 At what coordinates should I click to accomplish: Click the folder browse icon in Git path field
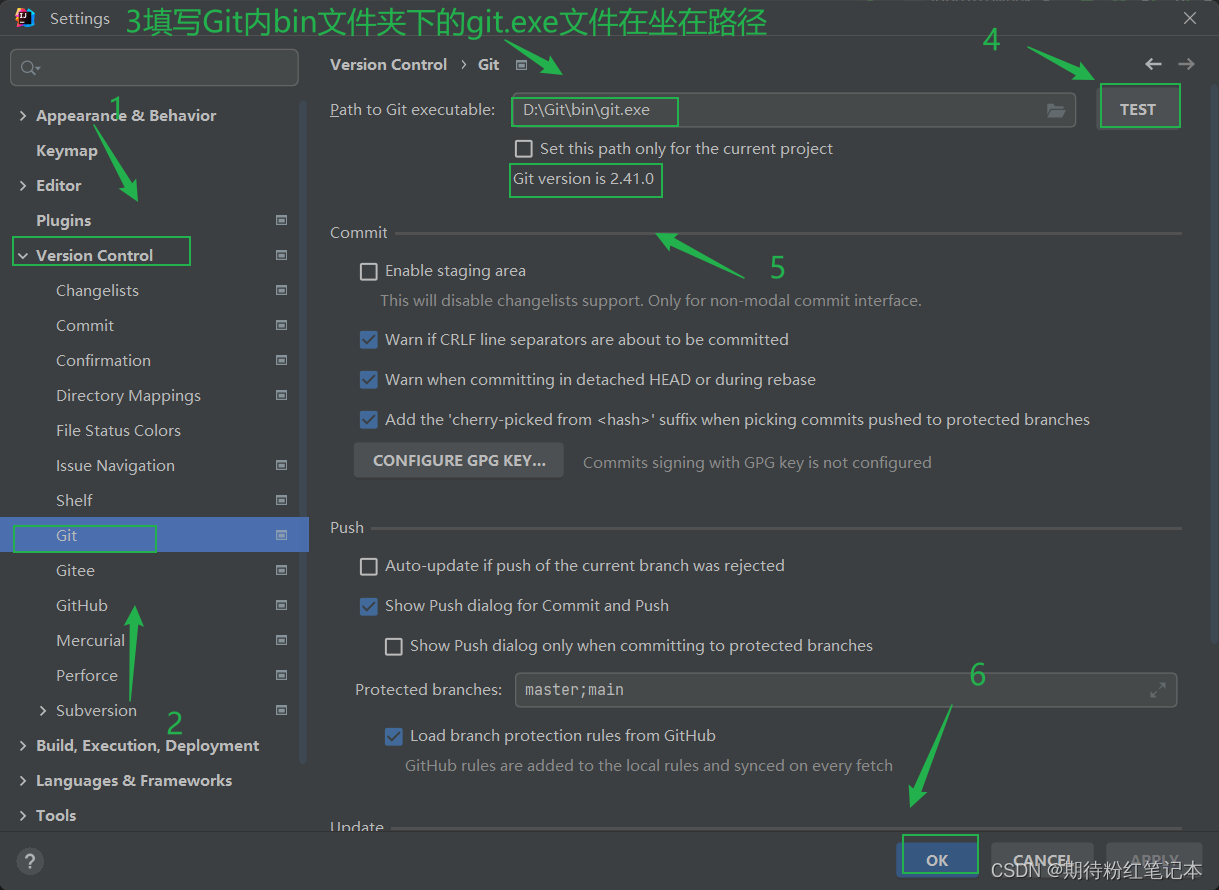tap(1056, 111)
